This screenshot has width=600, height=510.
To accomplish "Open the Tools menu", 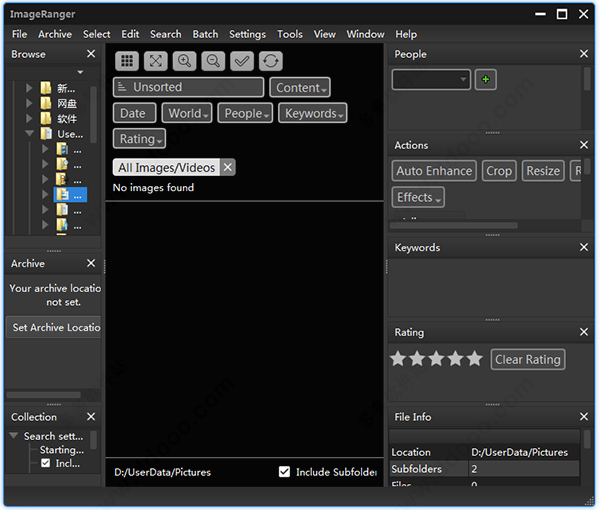I will click(x=290, y=34).
